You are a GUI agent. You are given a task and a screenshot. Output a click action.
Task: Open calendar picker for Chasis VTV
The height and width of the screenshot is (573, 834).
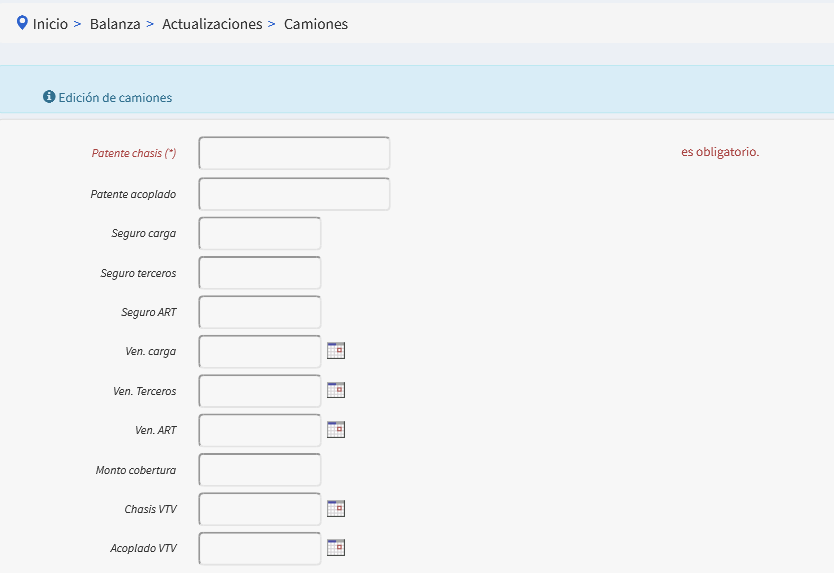336,509
